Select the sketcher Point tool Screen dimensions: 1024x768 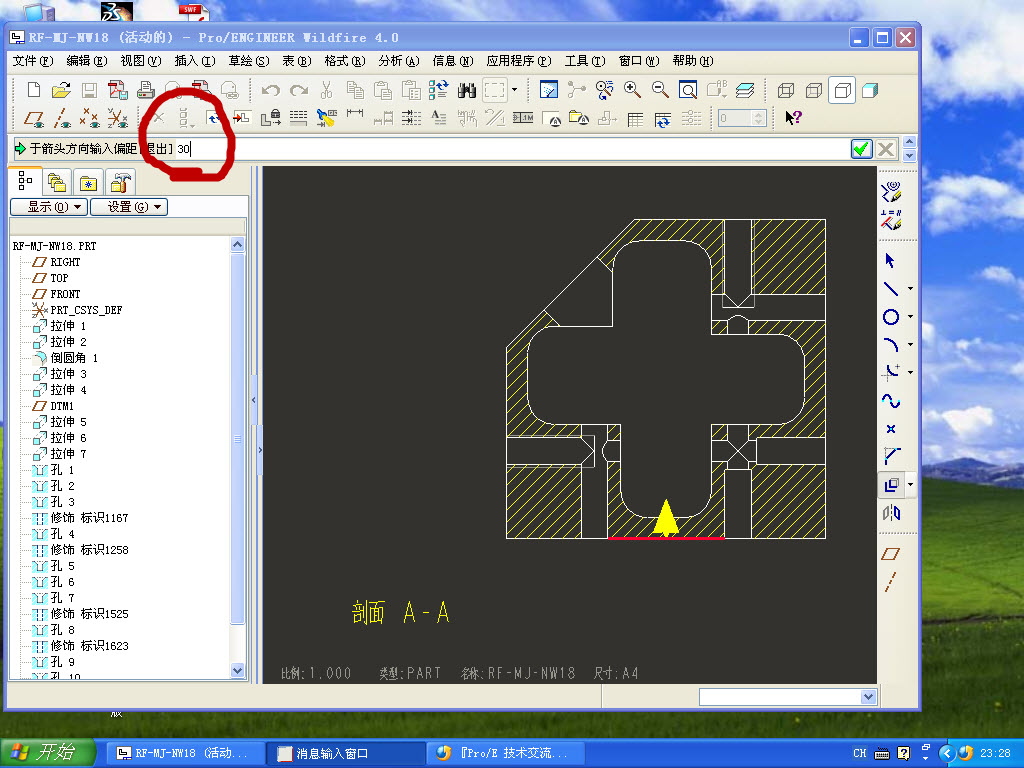click(x=891, y=429)
